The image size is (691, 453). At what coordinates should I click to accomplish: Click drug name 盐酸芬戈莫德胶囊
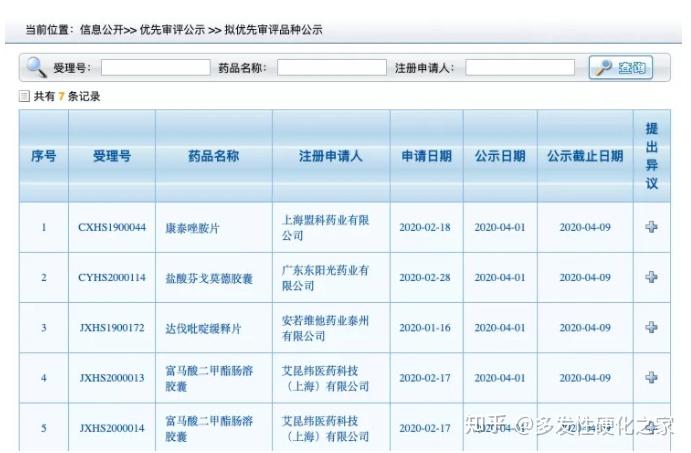pyautogui.click(x=209, y=278)
